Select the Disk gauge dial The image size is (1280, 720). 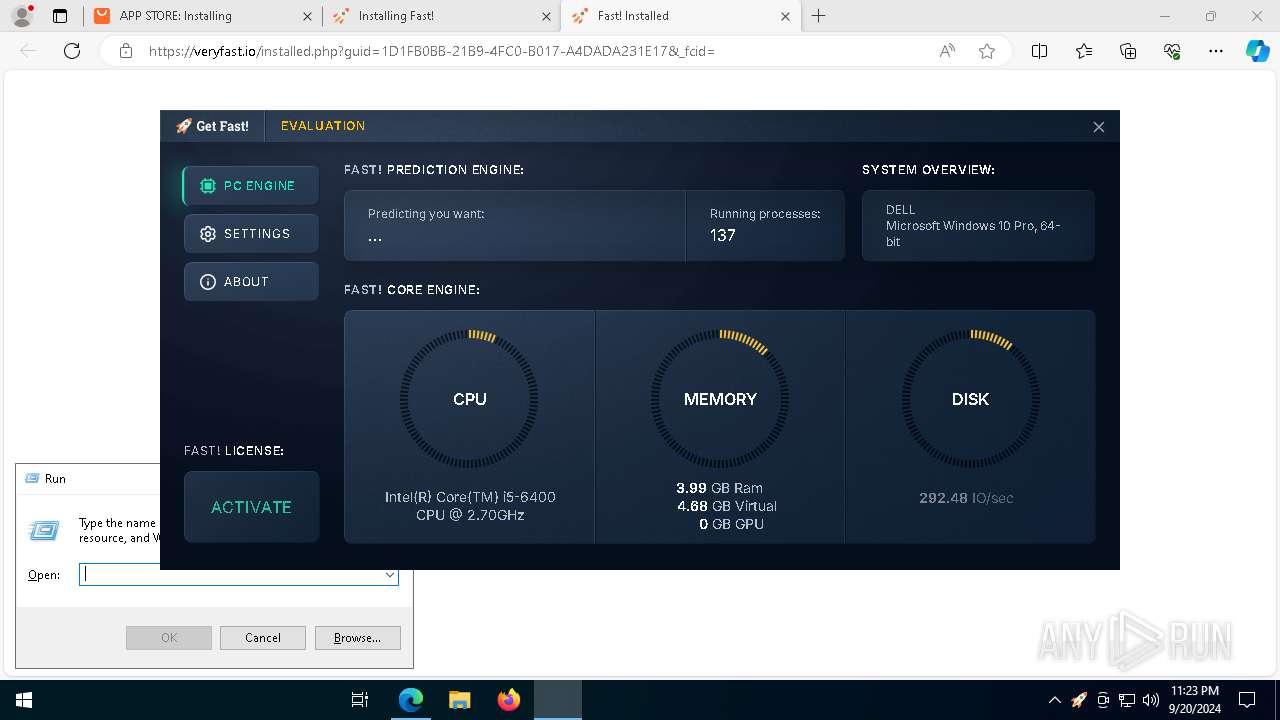[x=970, y=399]
